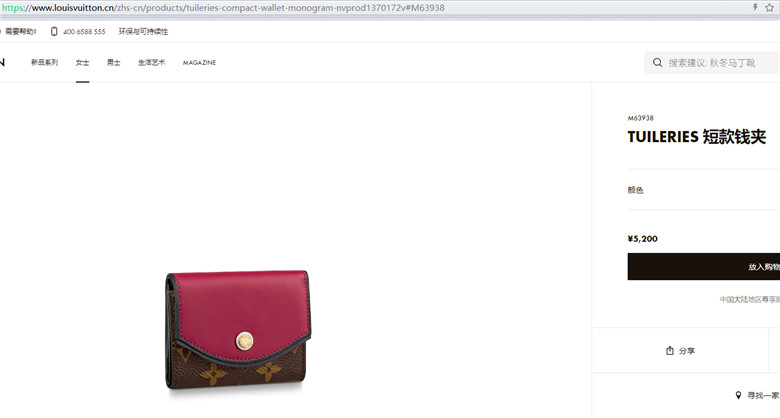The height and width of the screenshot is (418, 780).
Task: Click the TUILERIES 短款钱夹 product title
Action: (696, 136)
